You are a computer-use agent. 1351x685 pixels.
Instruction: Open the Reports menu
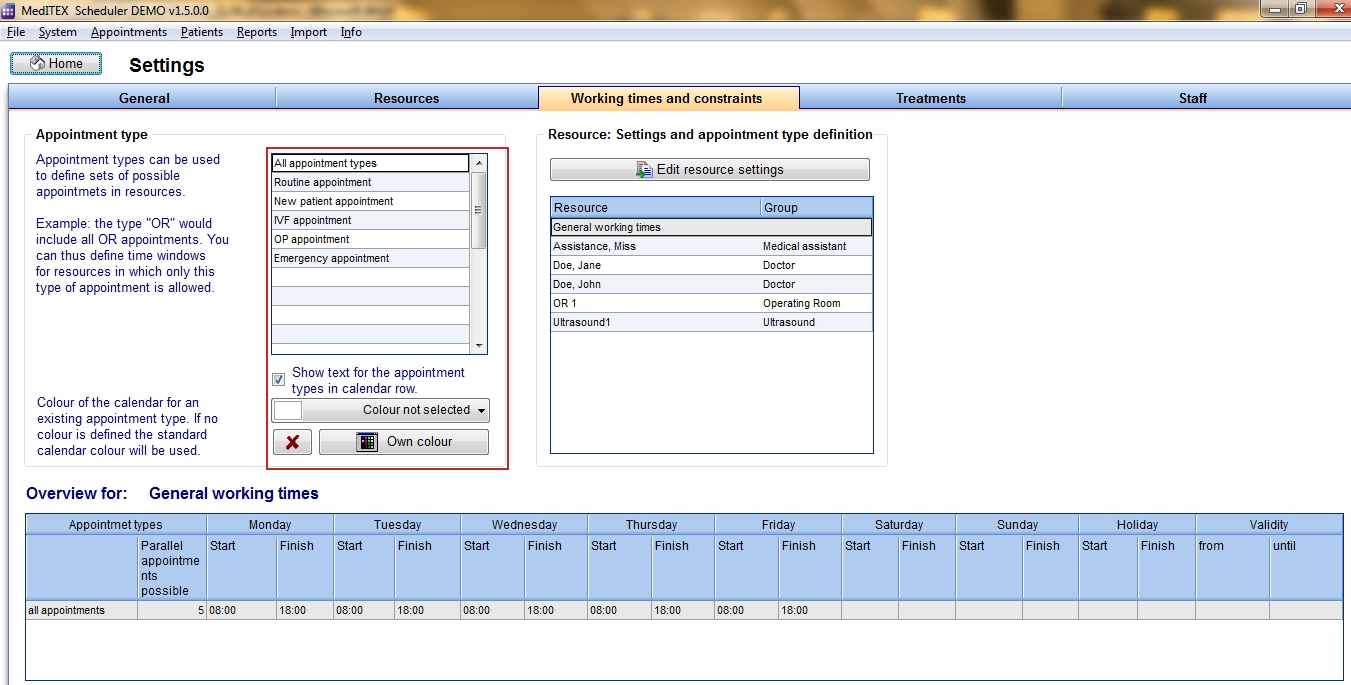coord(257,32)
